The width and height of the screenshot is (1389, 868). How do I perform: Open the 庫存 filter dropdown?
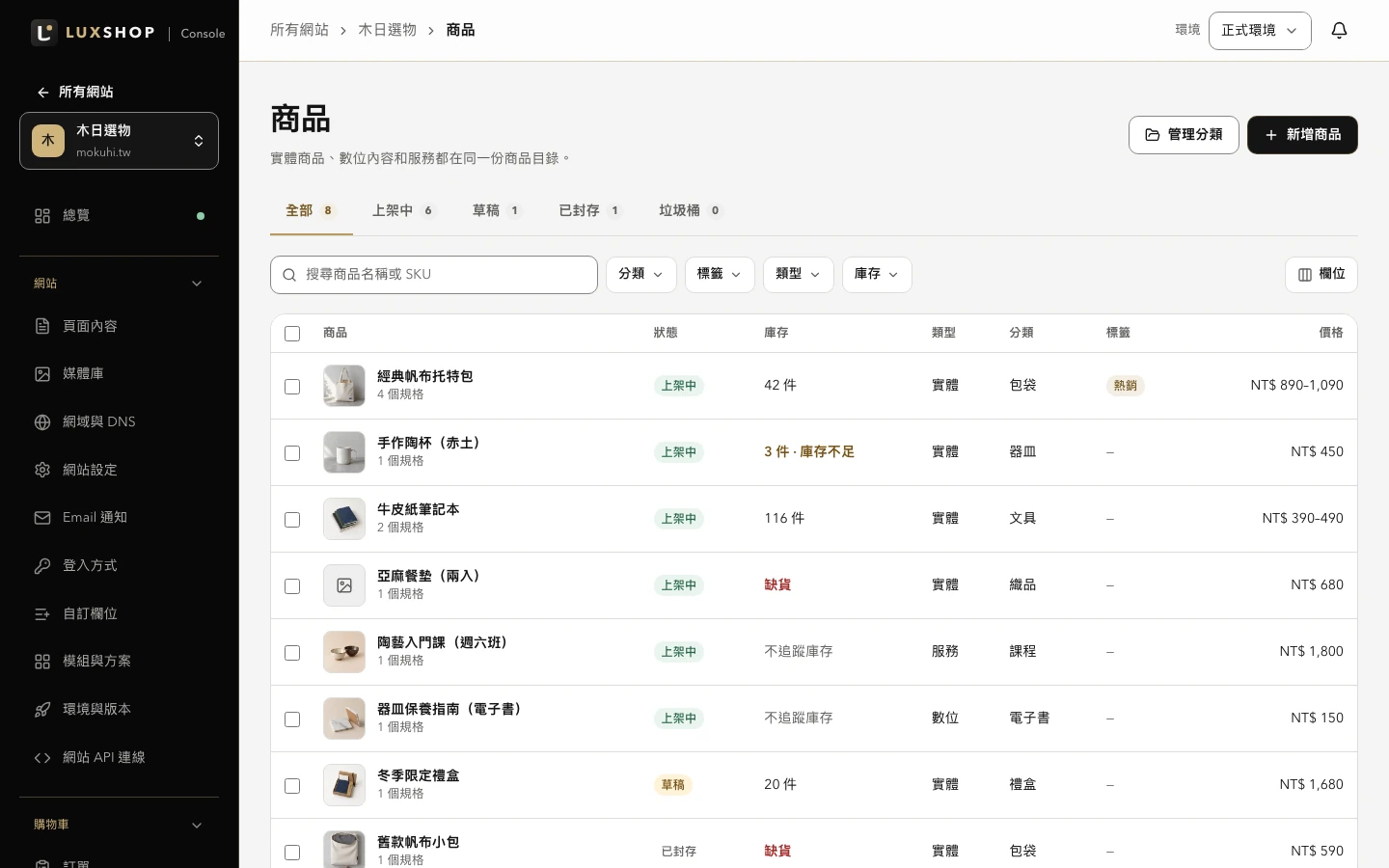tap(877, 275)
